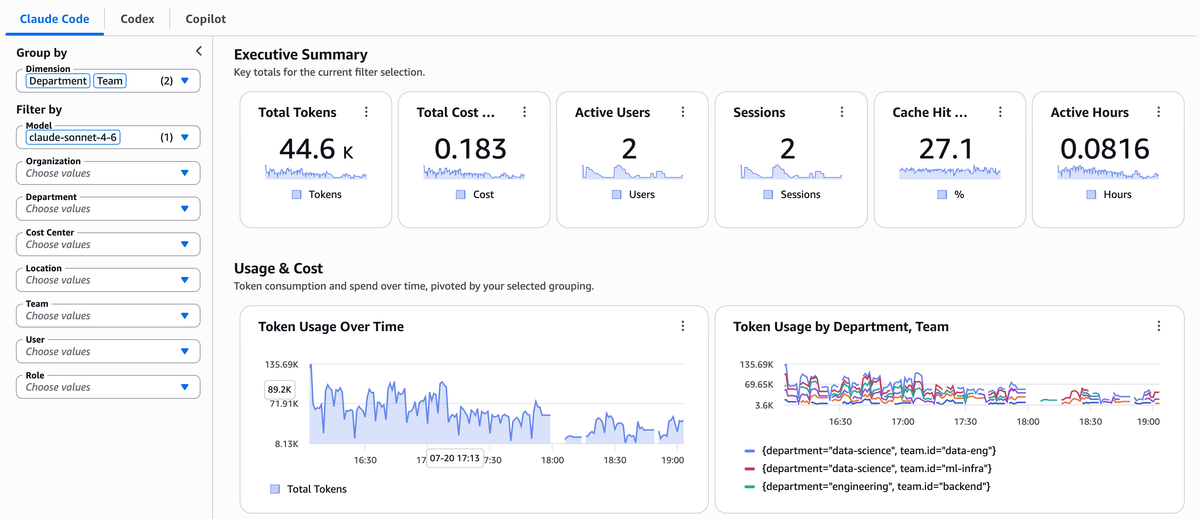Open the Organization filter dropdown
The height and width of the screenshot is (519, 1200).
pyautogui.click(x=108, y=173)
